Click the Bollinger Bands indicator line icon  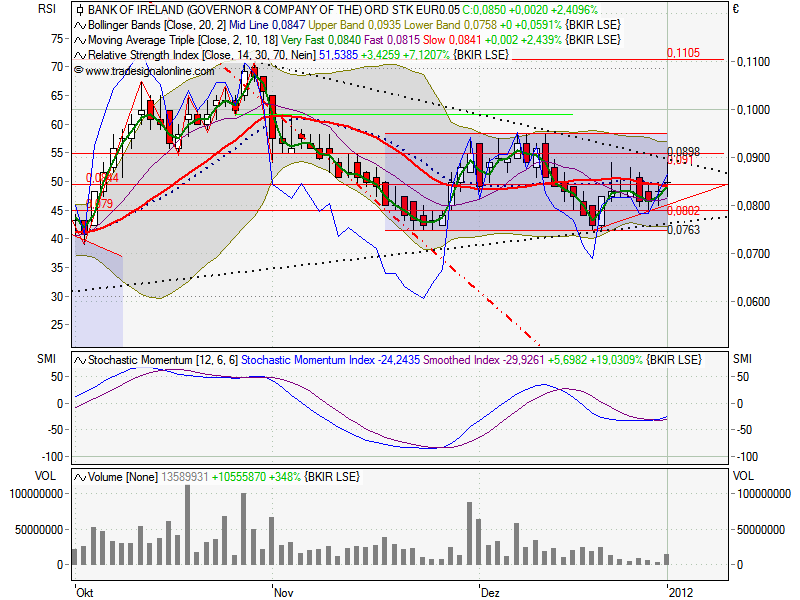tap(80, 25)
